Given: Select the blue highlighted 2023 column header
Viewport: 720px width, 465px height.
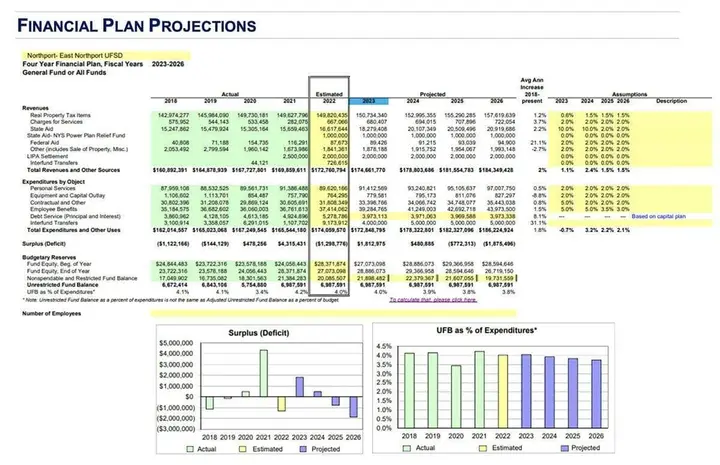Looking at the screenshot, I should (370, 101).
